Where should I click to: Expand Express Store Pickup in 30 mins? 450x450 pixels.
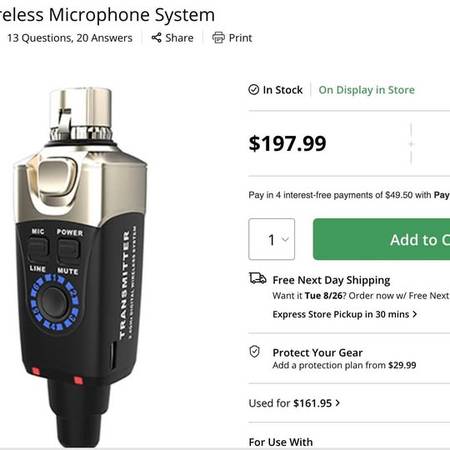345,314
